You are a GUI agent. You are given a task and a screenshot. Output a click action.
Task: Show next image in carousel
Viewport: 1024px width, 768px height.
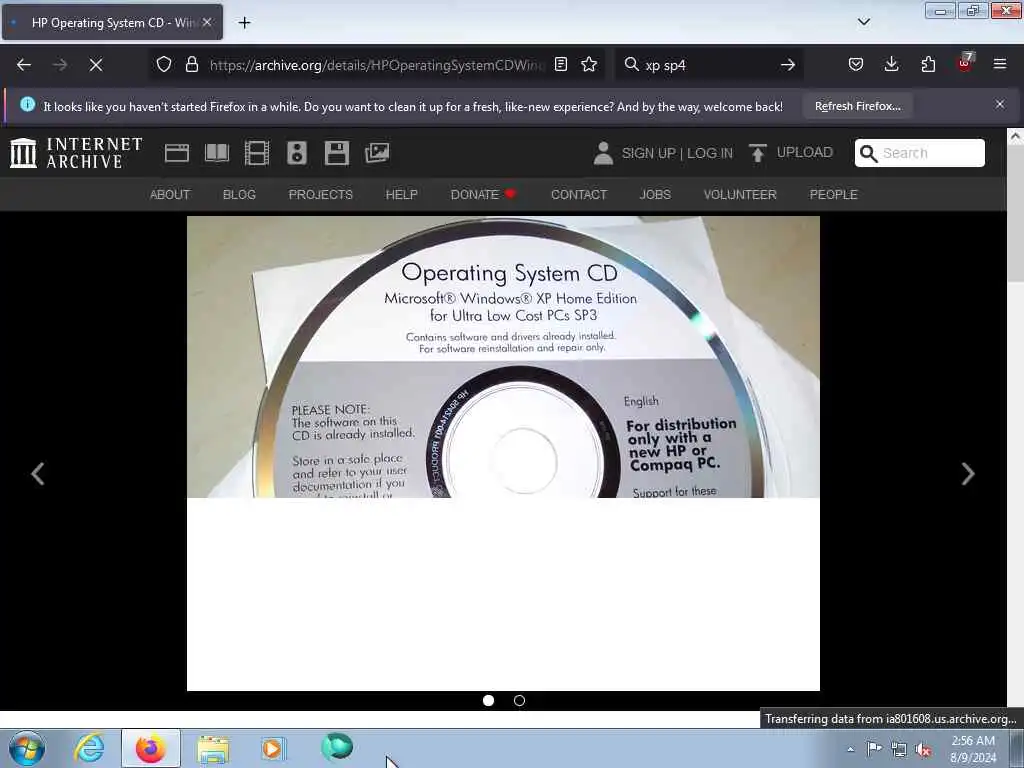pyautogui.click(x=968, y=473)
